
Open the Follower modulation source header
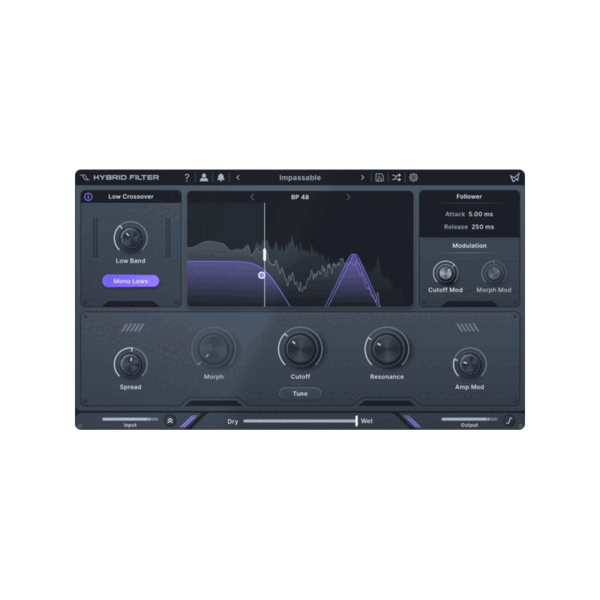coord(469,197)
